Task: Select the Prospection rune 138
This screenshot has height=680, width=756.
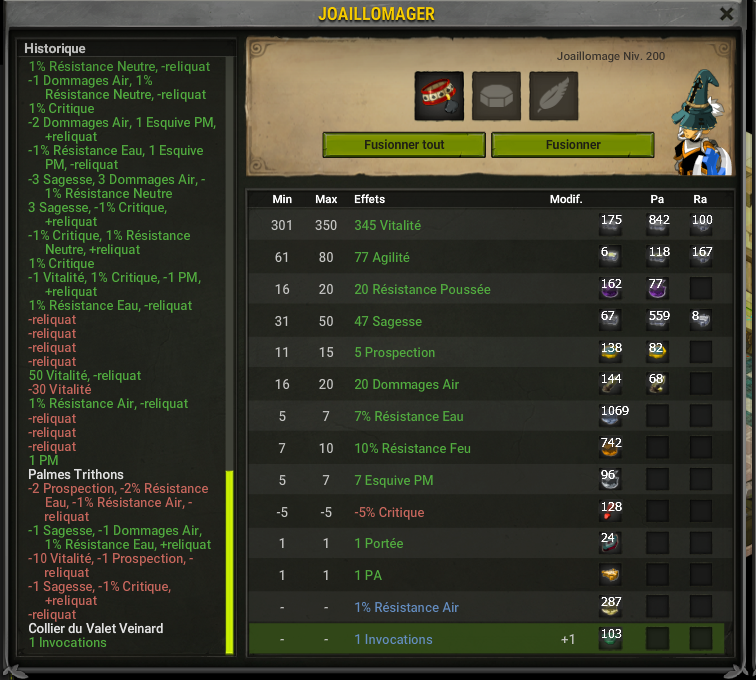Action: (610, 352)
